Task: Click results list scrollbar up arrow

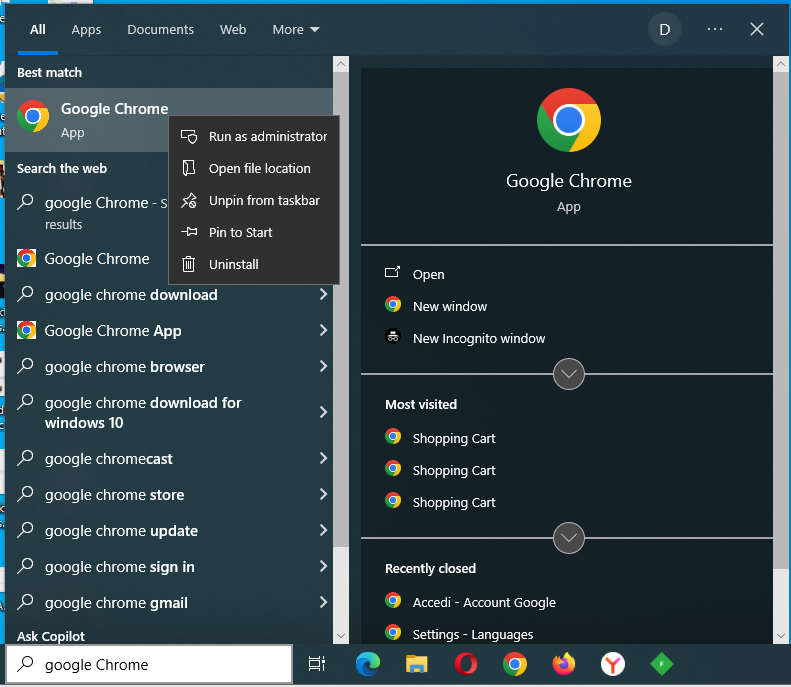Action: tap(341, 64)
